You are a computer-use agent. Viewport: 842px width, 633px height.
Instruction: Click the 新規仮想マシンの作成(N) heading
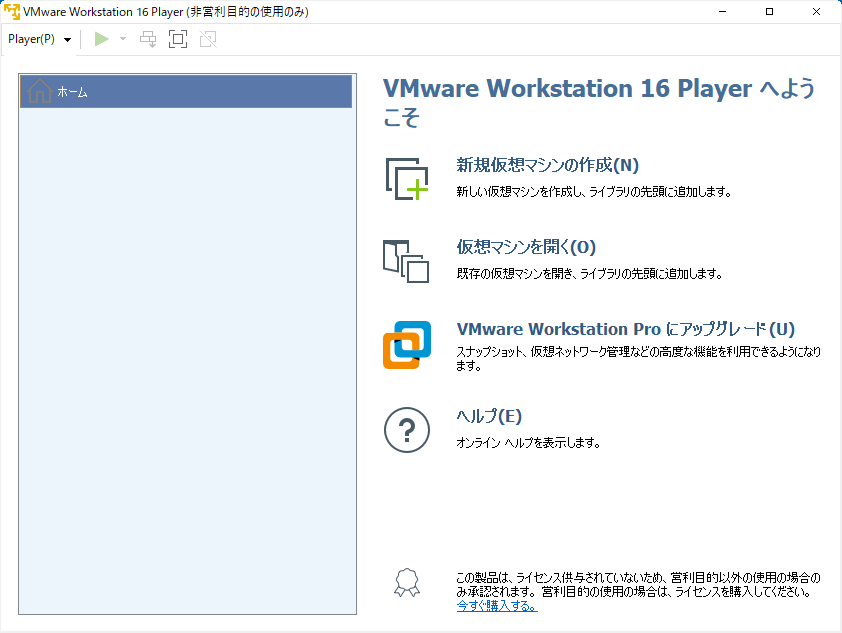point(547,165)
